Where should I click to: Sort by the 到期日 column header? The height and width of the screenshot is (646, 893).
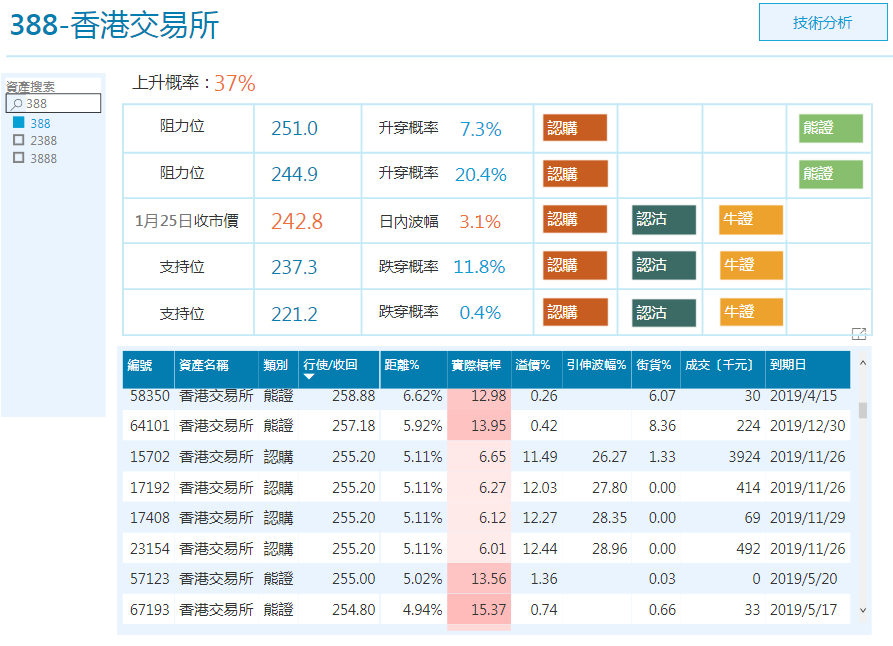(x=807, y=369)
